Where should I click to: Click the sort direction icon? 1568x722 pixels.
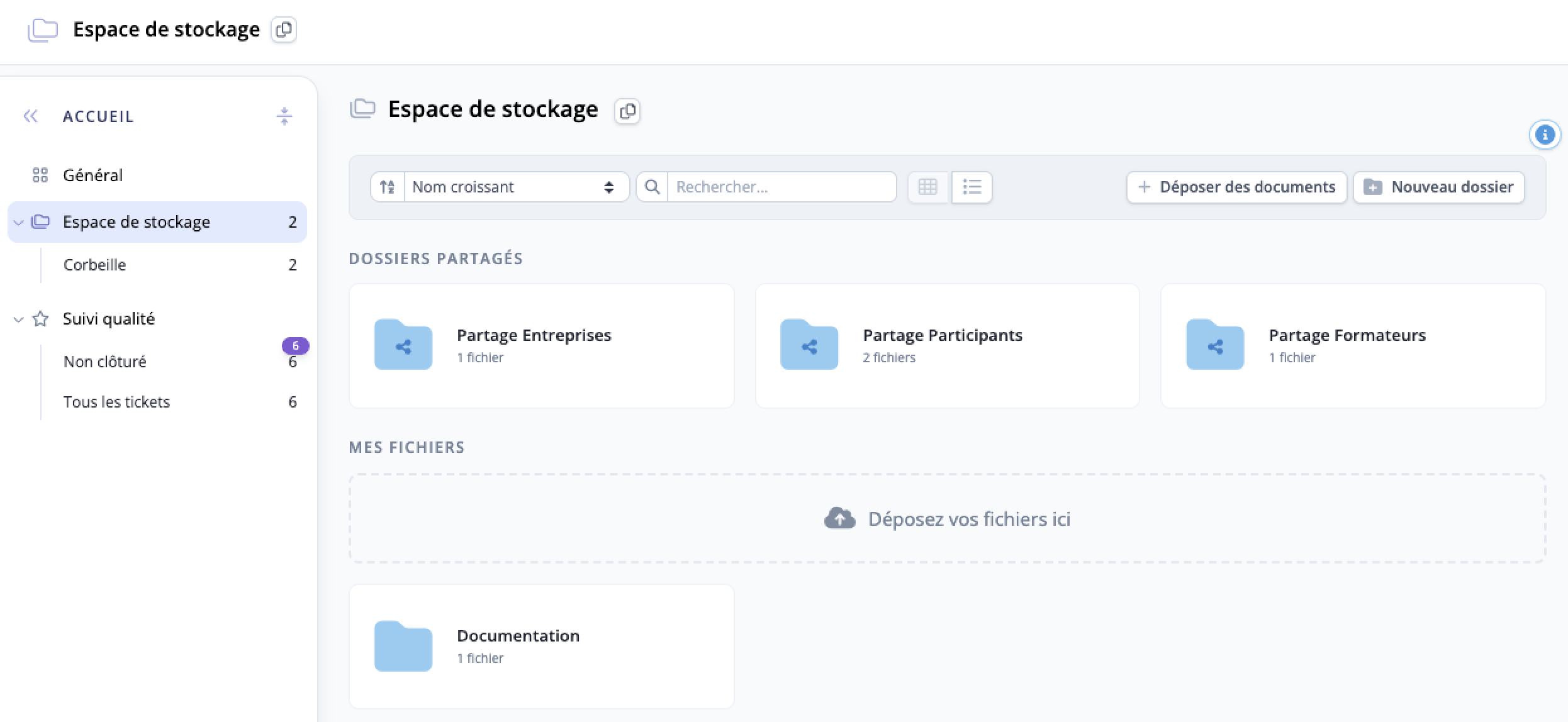coord(388,187)
